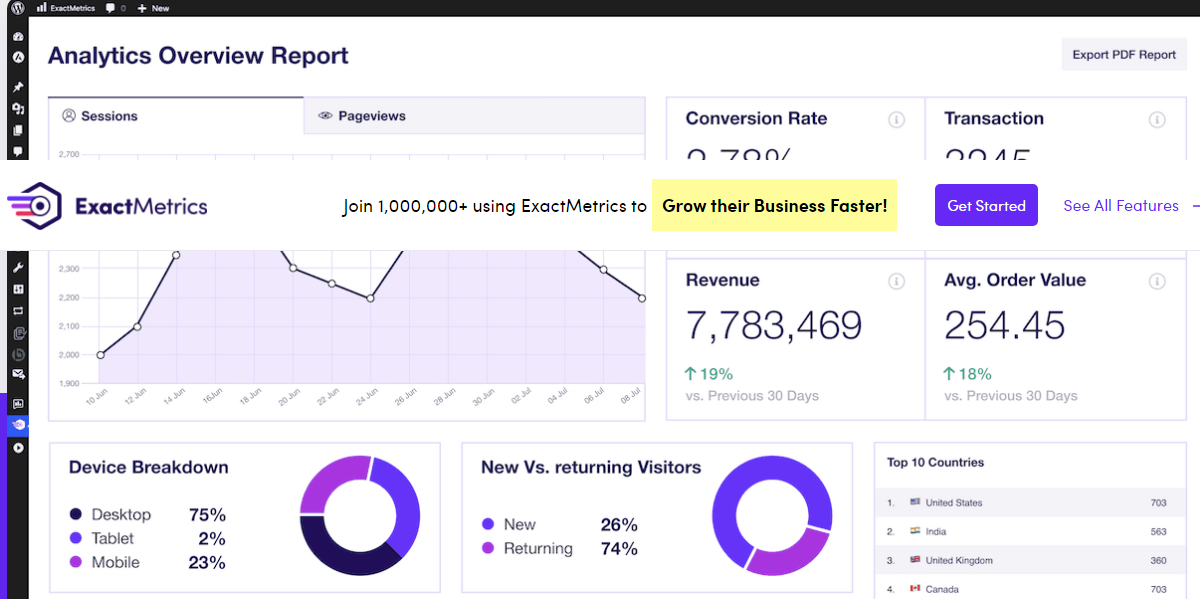Image resolution: width=1200 pixels, height=599 pixels.
Task: Click the Canada flag icon
Action: (x=915, y=589)
